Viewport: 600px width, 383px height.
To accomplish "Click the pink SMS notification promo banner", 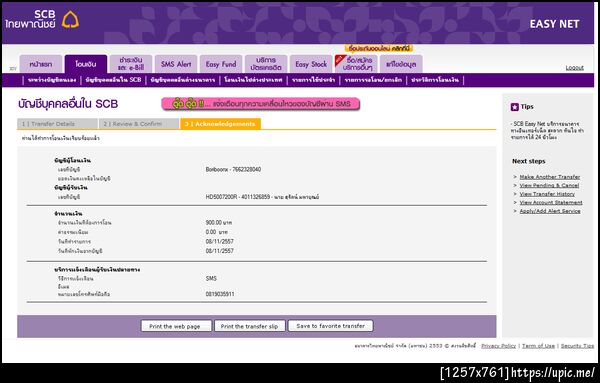I will coord(261,104).
